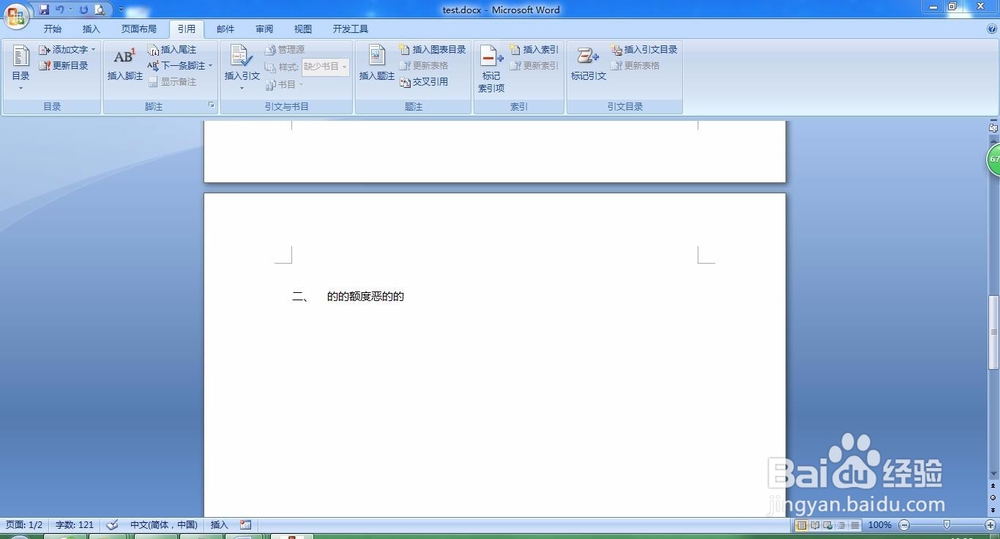This screenshot has height=539, width=1000.
Task: Click the disabled 显示备注 button
Action: tap(172, 82)
